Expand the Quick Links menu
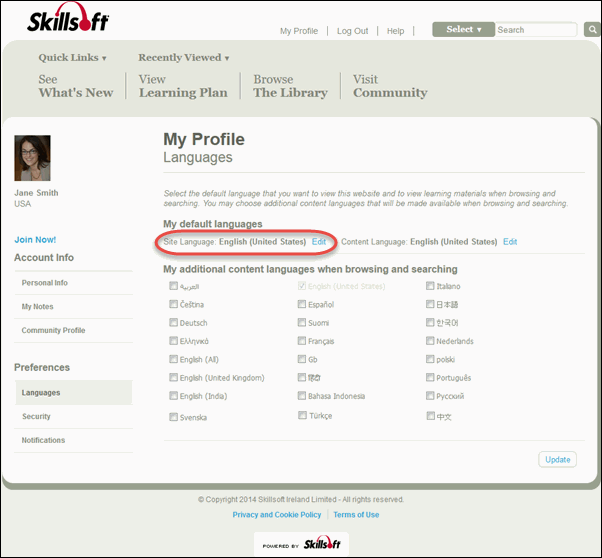This screenshot has height=558, width=602. (72, 58)
